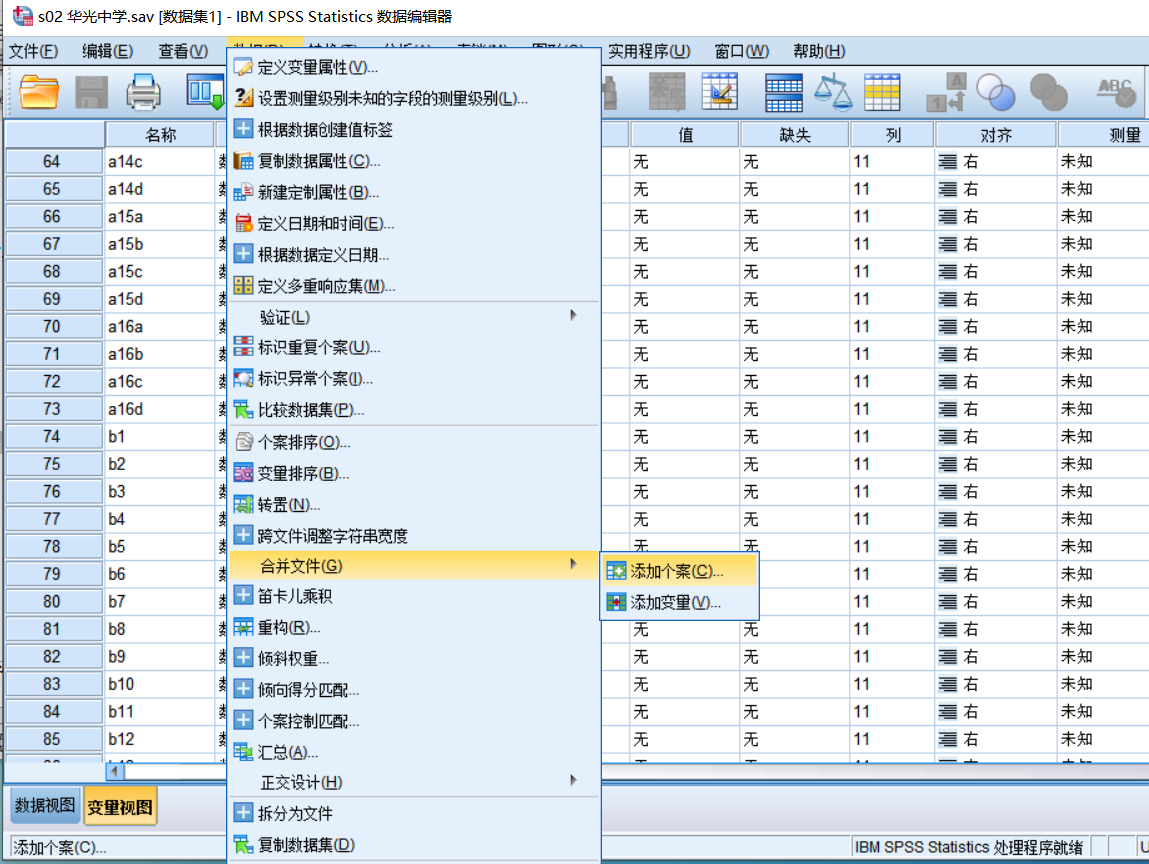Select row number 64 header
The width and height of the screenshot is (1149, 864).
tap(53, 161)
